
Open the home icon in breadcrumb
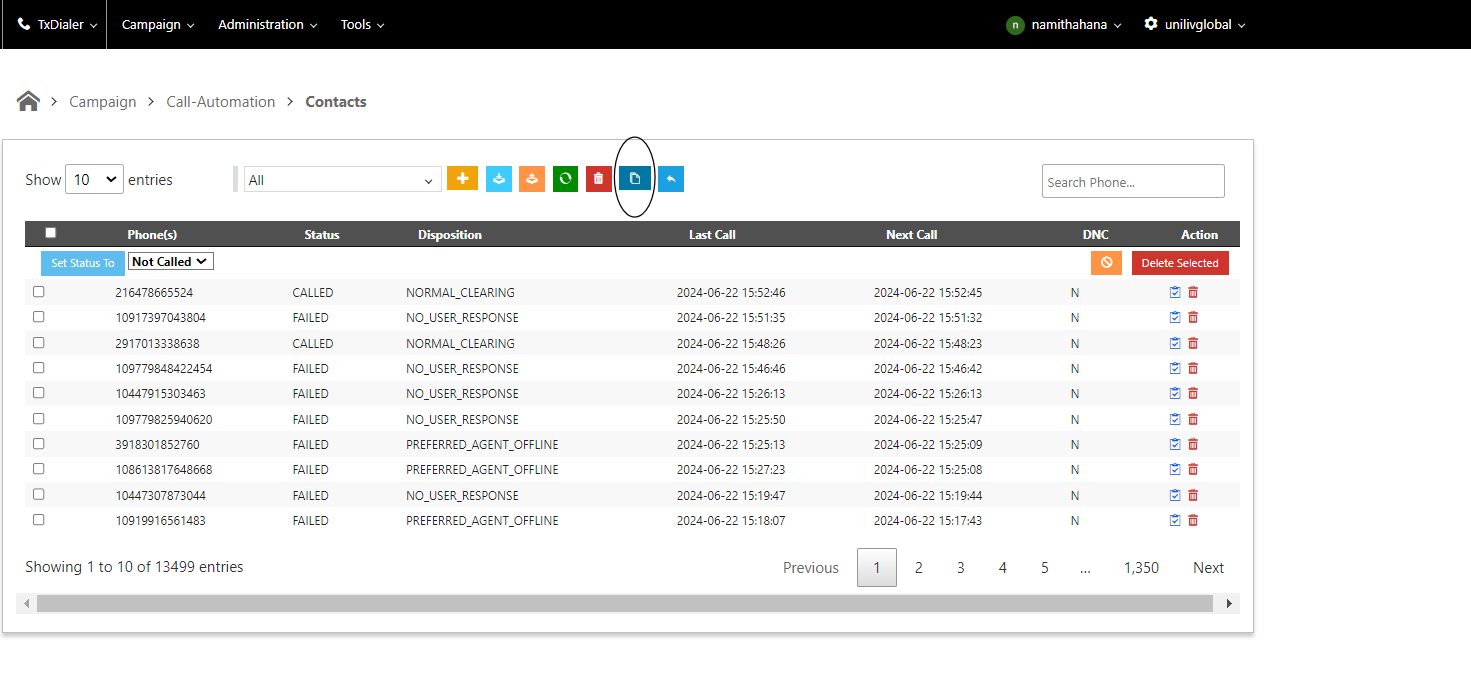point(28,101)
